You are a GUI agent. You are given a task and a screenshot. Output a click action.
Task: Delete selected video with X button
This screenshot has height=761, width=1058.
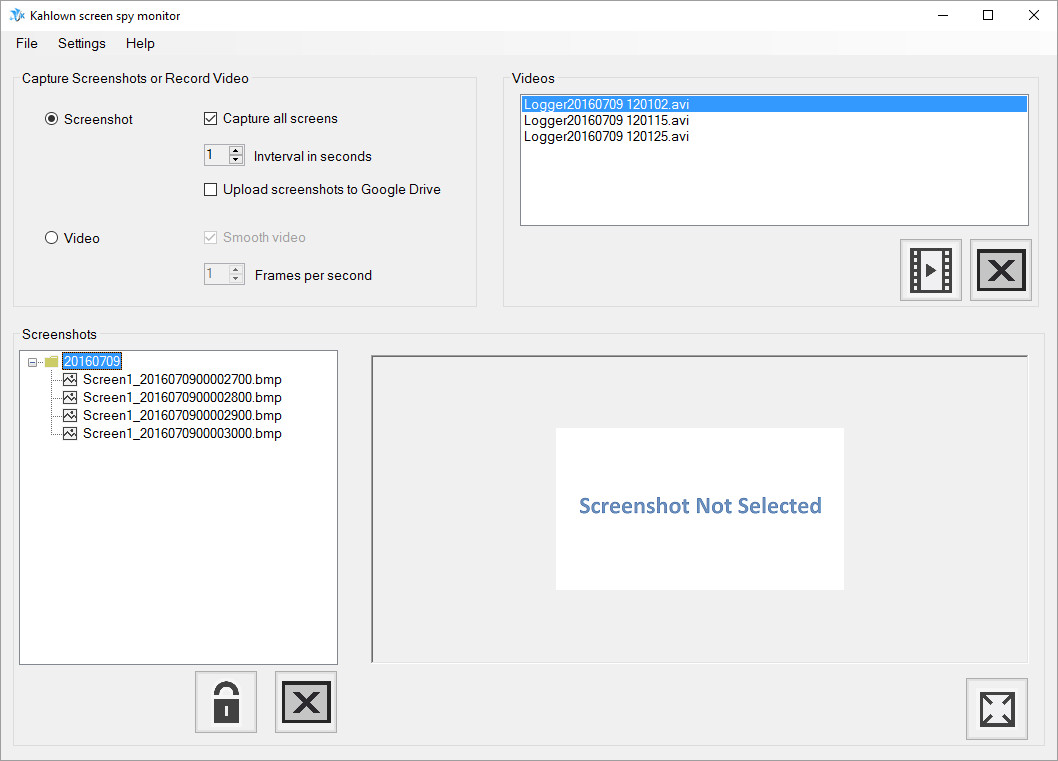(1001, 270)
